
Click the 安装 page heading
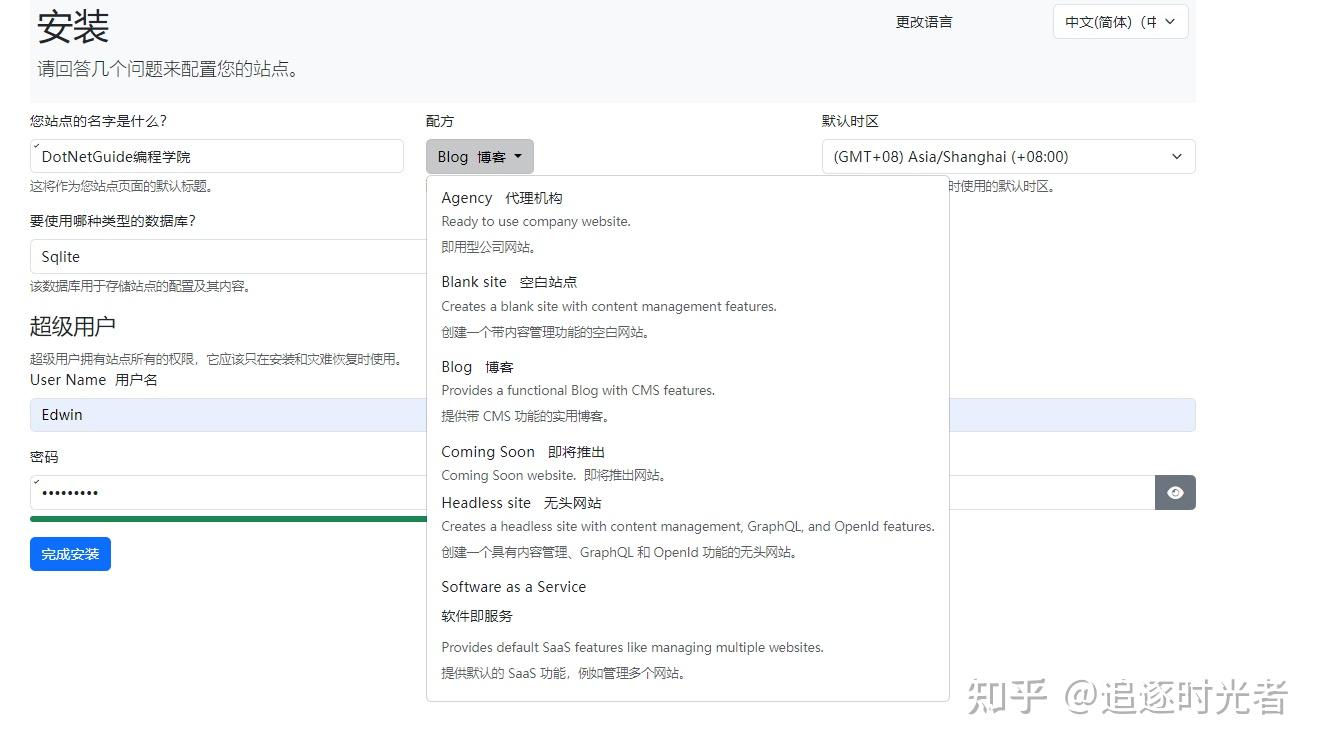tap(71, 27)
